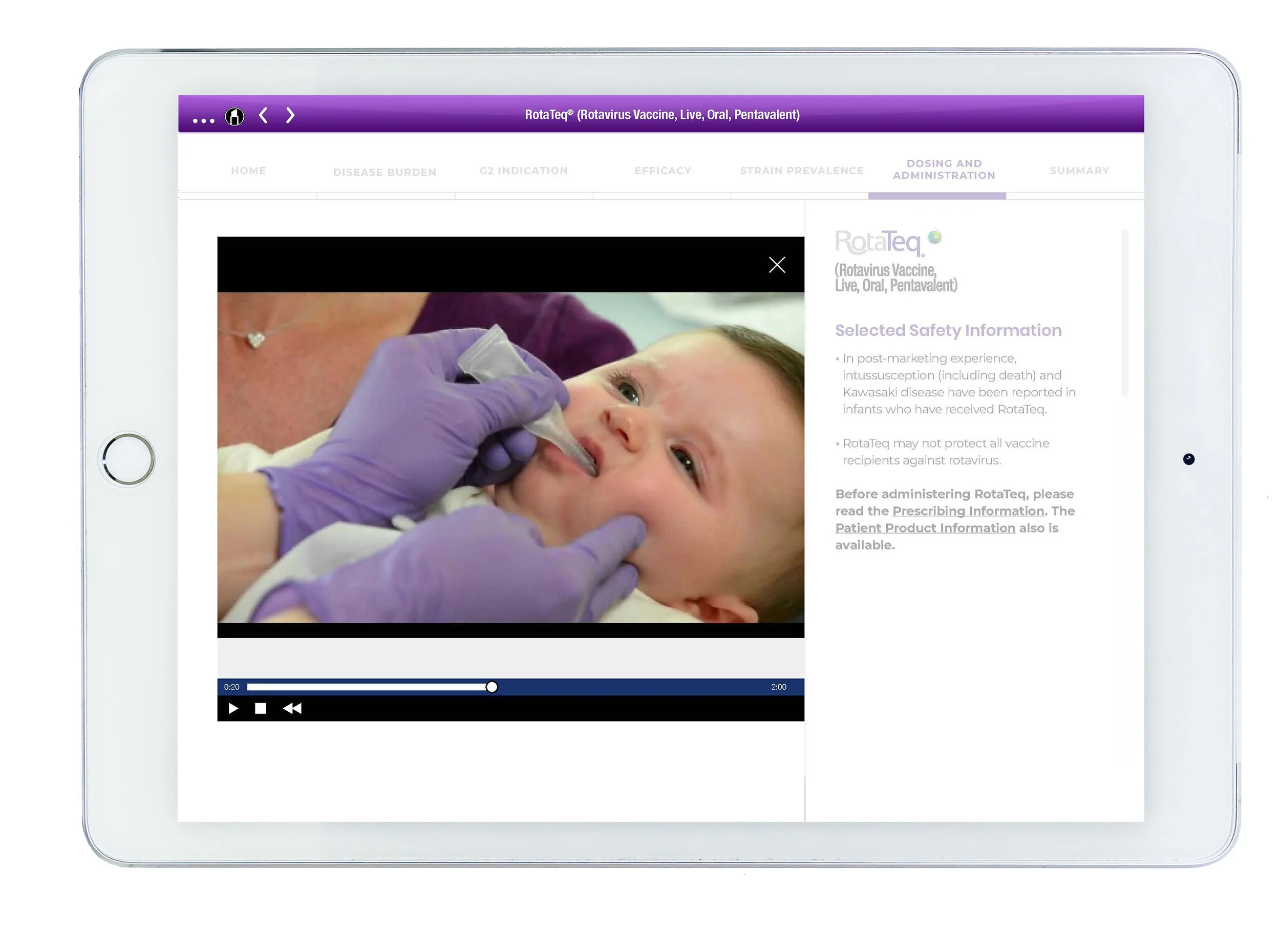This screenshot has width=1280, height=952.
Task: Click the video progress slider handle
Action: tap(492, 686)
